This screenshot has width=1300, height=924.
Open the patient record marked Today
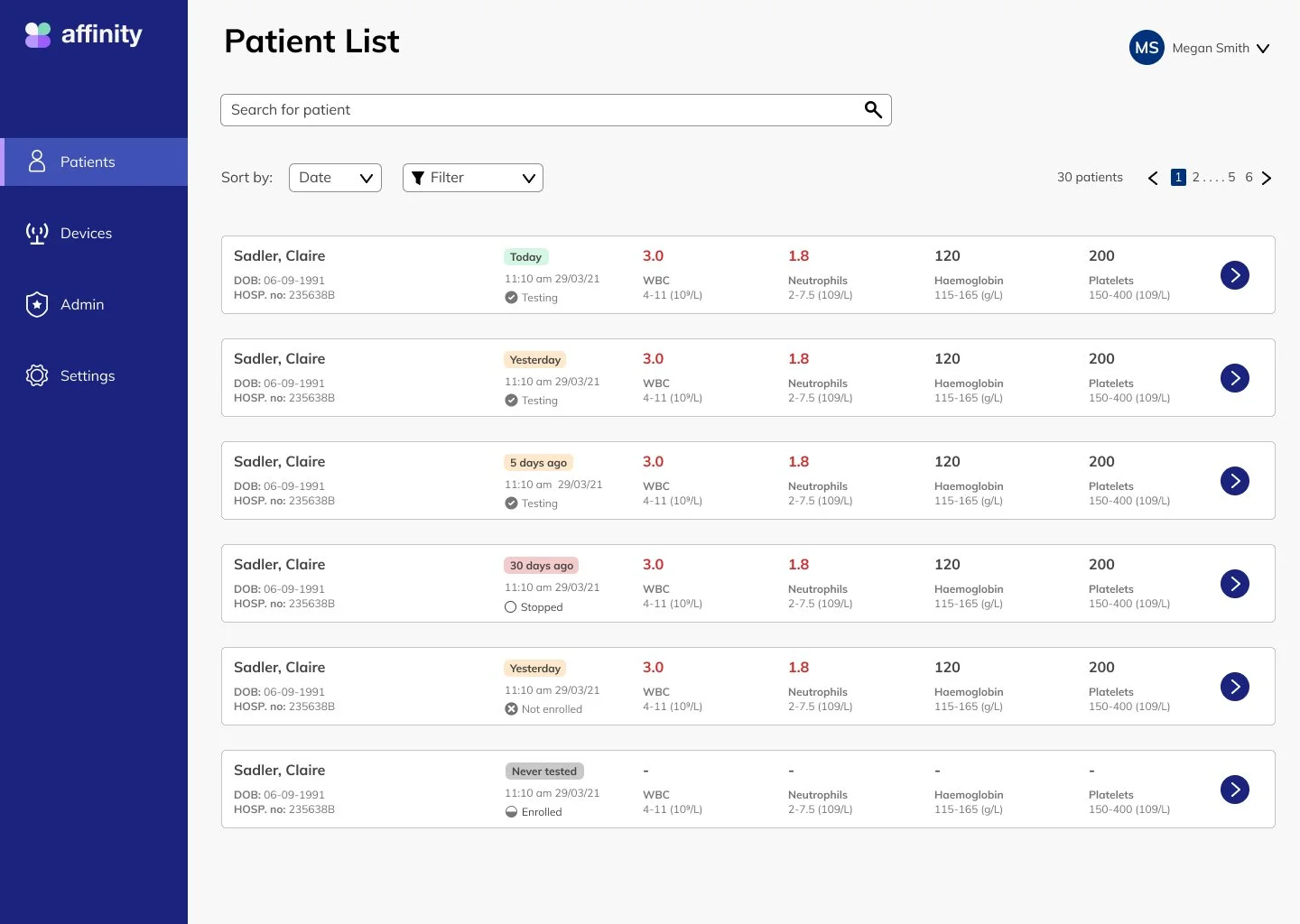1234,275
